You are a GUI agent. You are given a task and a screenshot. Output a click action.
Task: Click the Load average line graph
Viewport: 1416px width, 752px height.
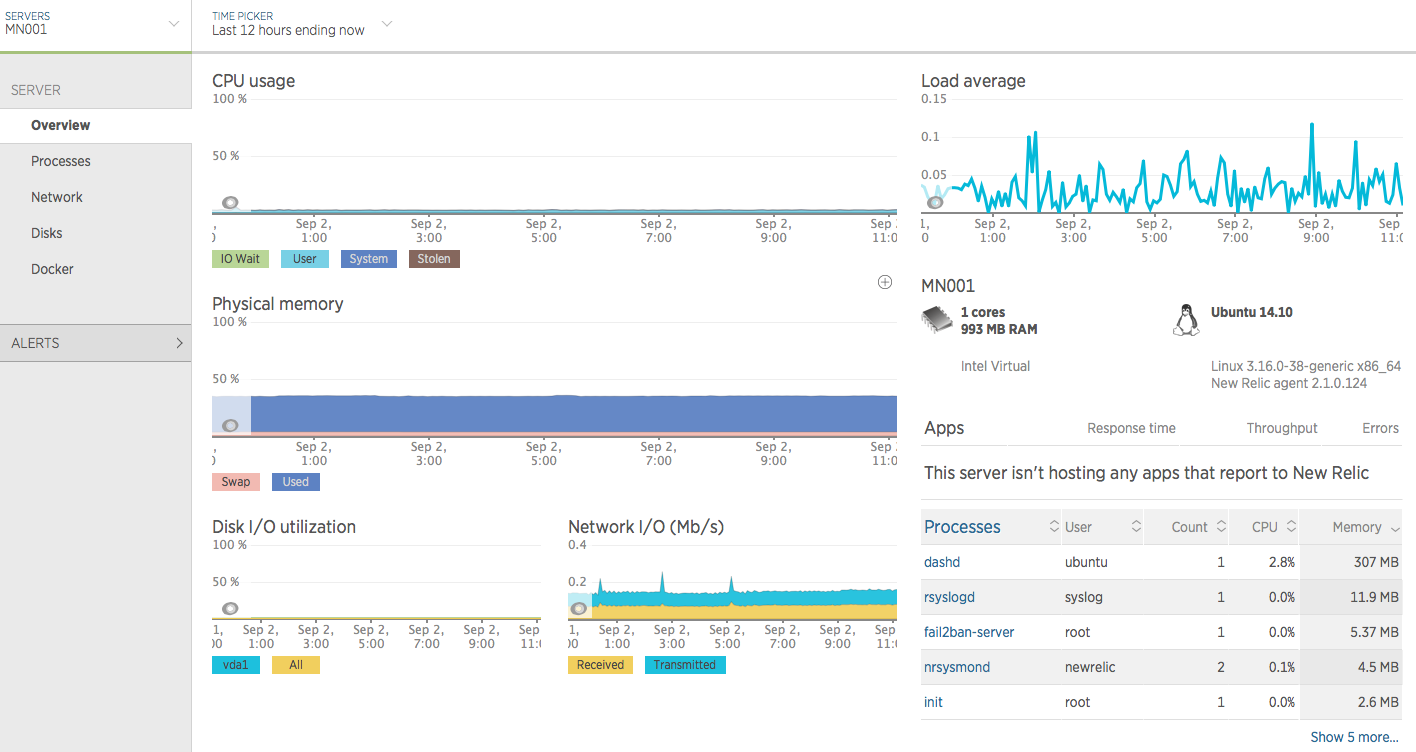1163,165
